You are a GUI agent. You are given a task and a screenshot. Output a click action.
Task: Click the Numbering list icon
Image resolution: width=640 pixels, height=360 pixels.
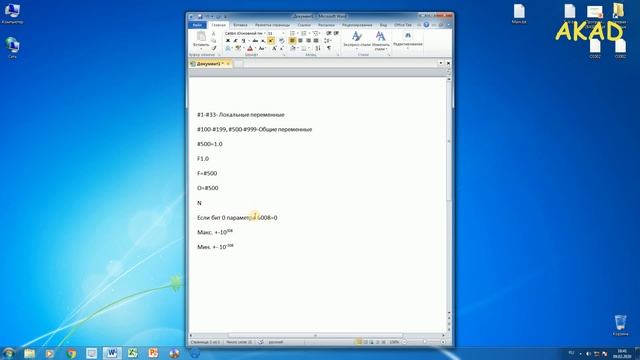[304, 33]
